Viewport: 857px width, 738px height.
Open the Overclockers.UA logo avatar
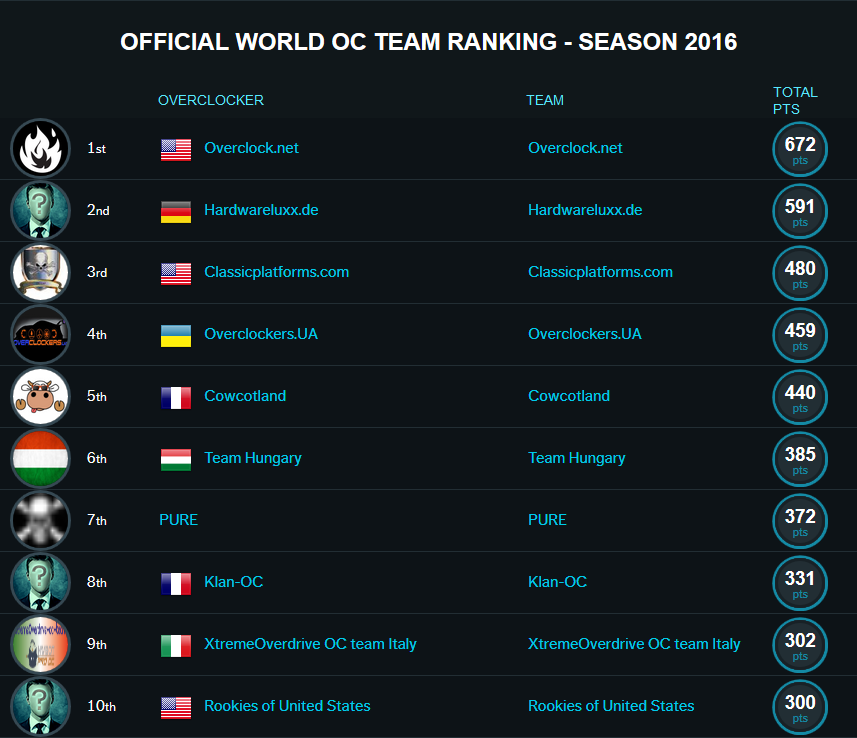pyautogui.click(x=40, y=334)
